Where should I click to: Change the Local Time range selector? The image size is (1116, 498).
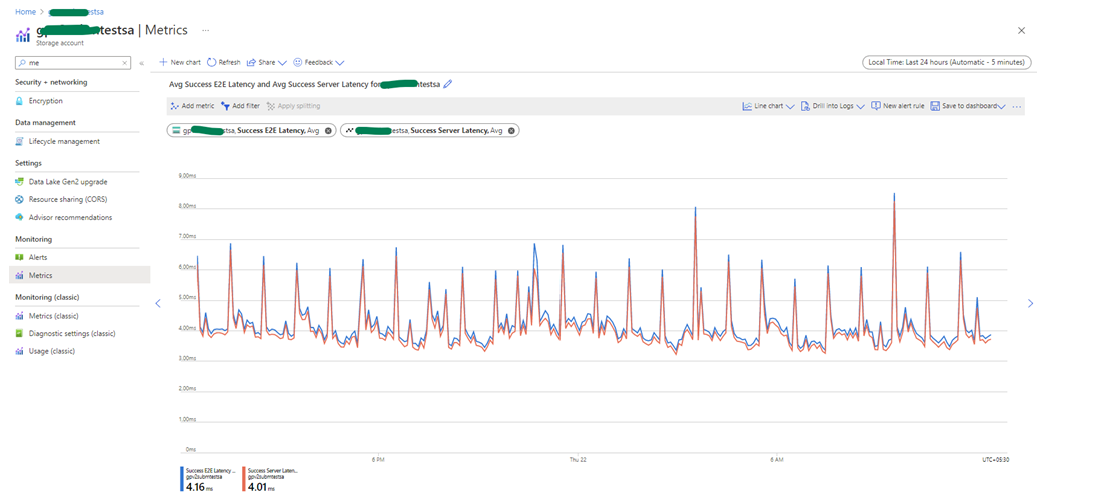pyautogui.click(x=947, y=63)
